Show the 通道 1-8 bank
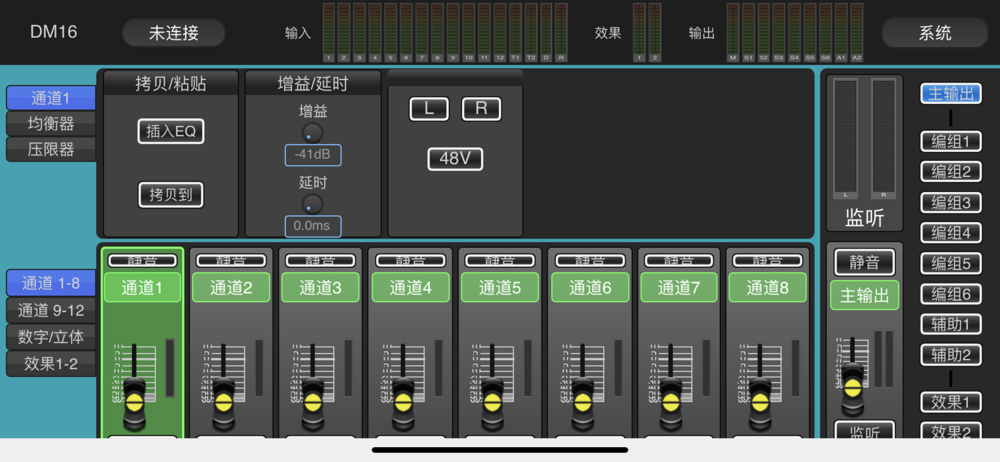This screenshot has width=1000, height=462. pos(50,283)
